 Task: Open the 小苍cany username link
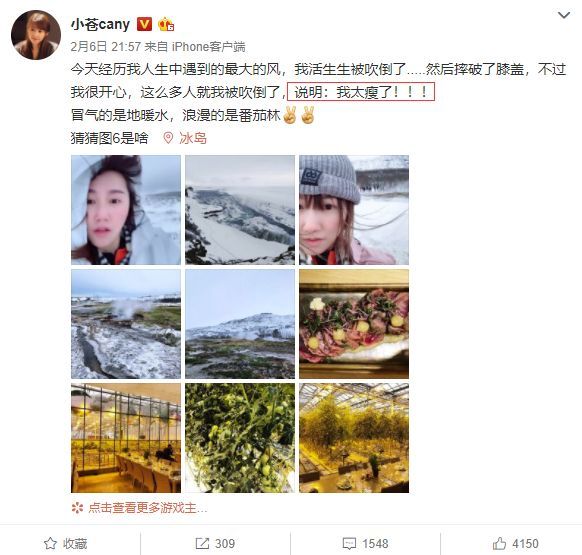point(100,25)
